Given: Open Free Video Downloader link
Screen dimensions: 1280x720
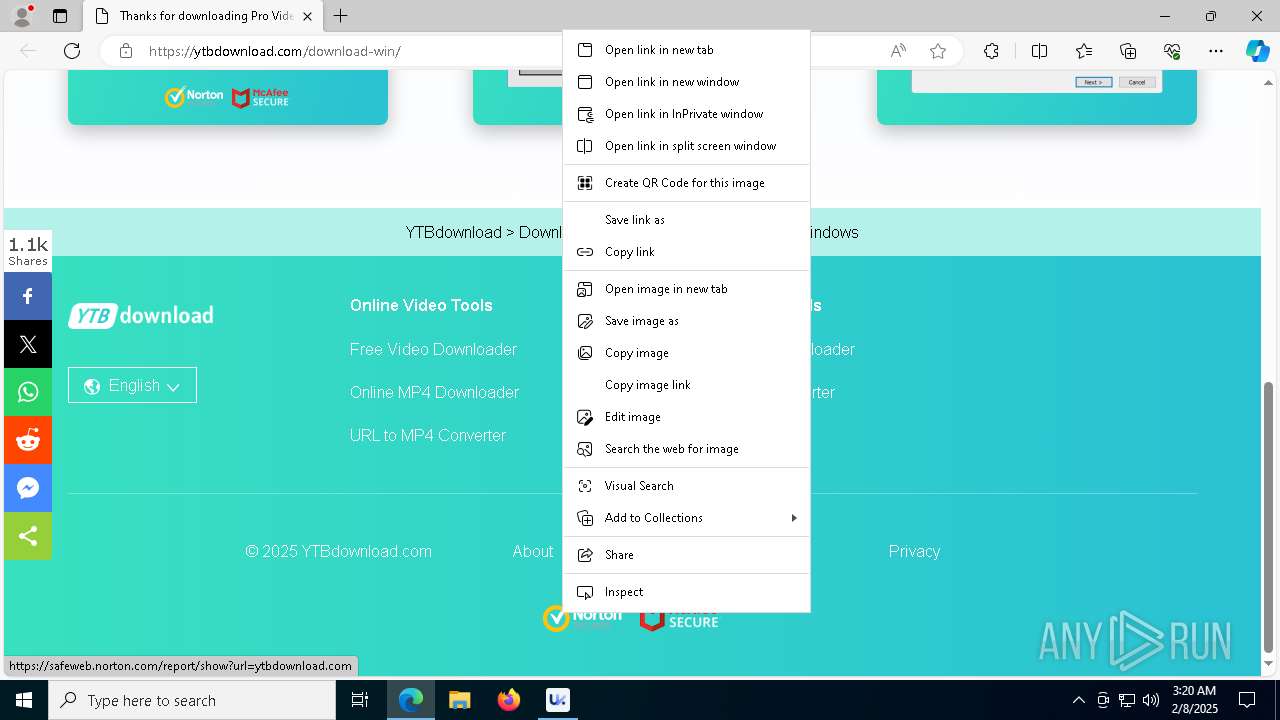Looking at the screenshot, I should [433, 349].
